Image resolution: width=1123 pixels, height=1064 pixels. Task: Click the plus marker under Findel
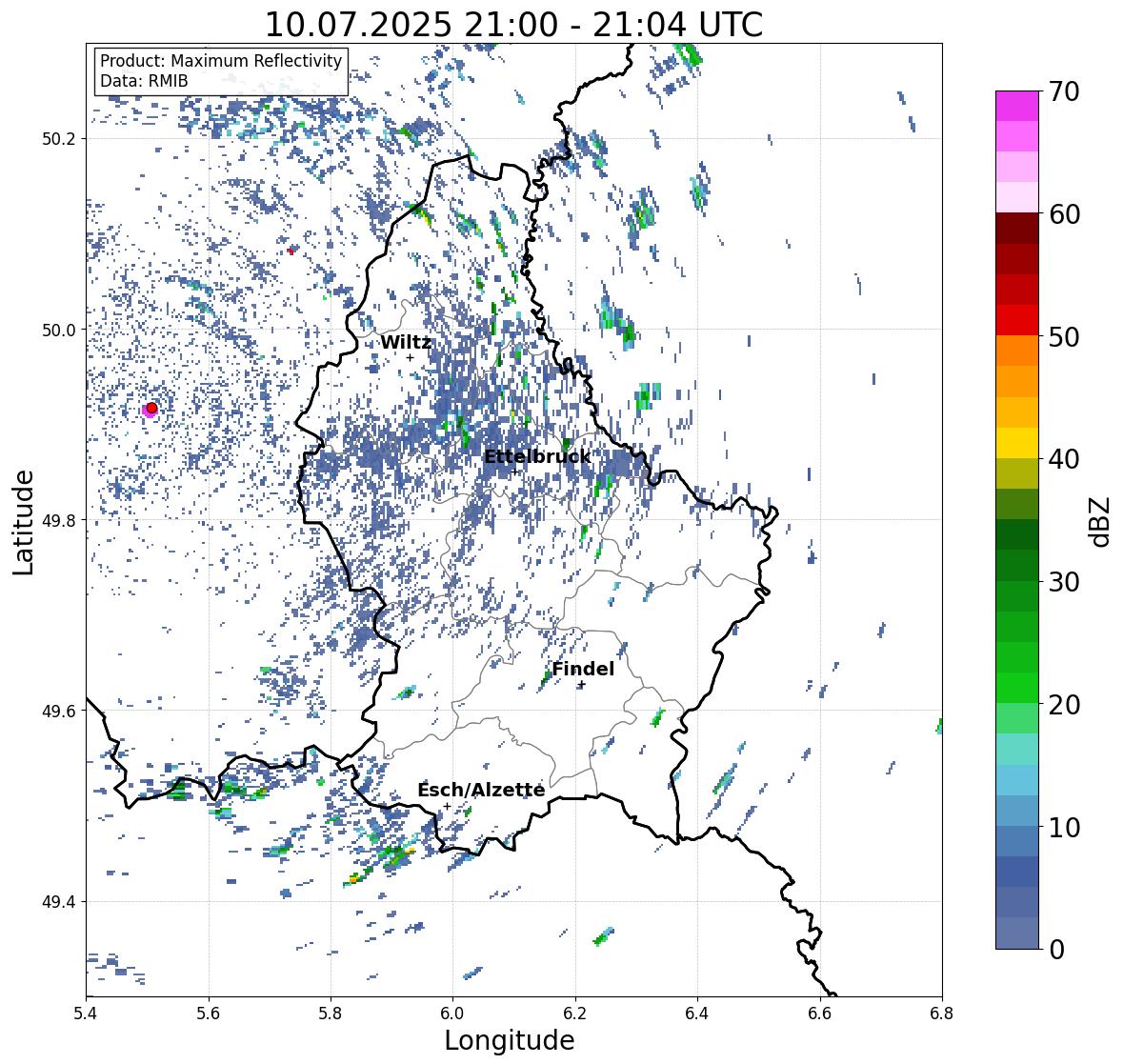pyautogui.click(x=582, y=685)
